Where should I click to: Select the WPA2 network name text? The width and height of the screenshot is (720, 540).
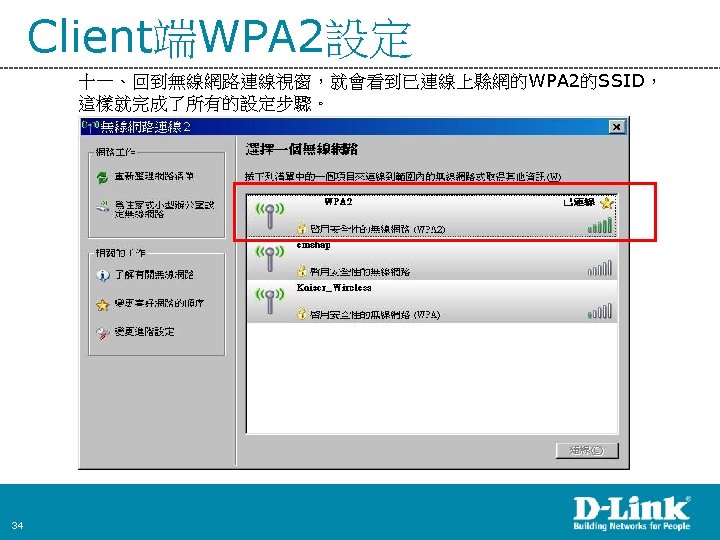338,202
